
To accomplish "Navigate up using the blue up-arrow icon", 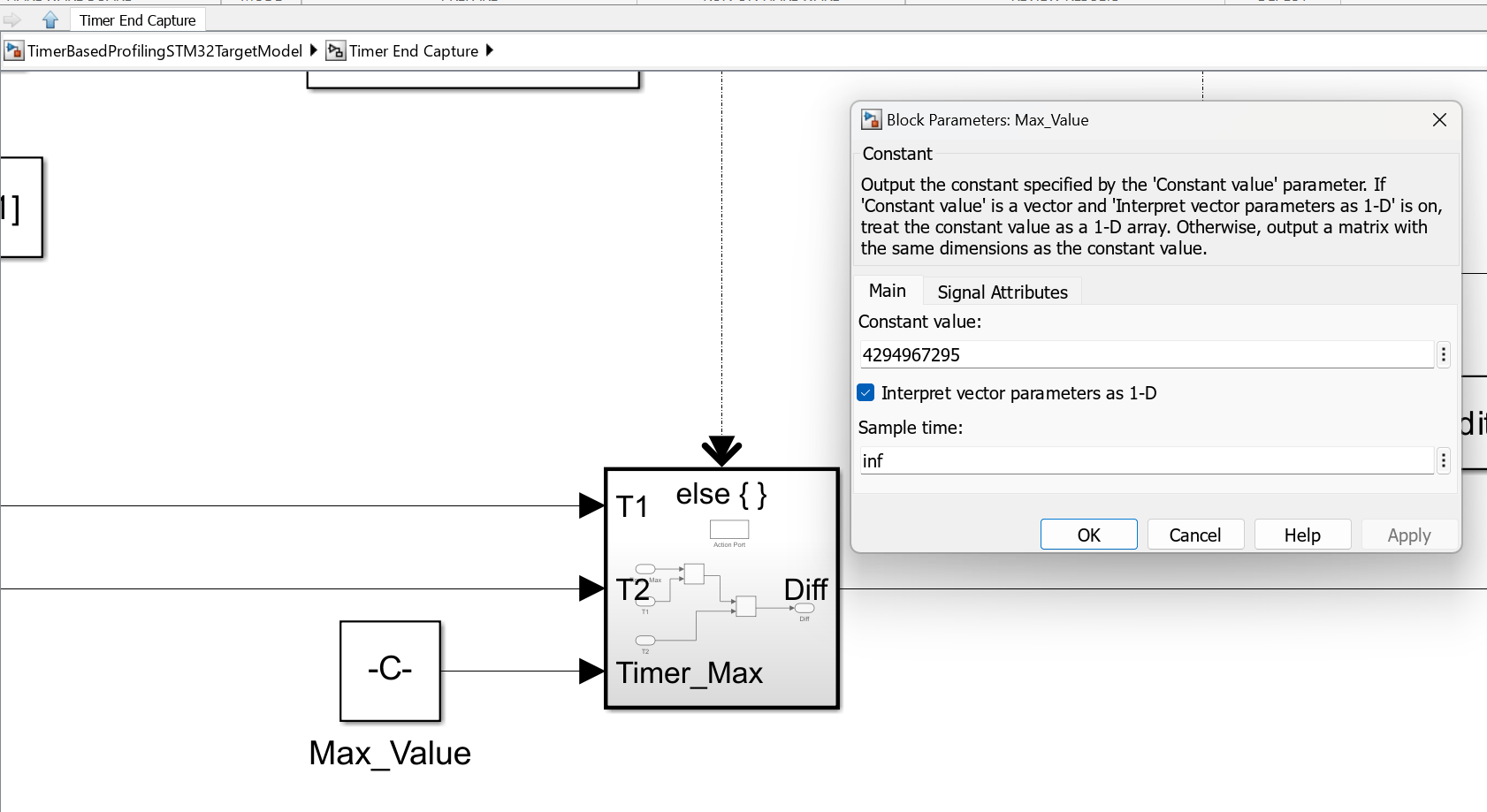I will point(50,18).
